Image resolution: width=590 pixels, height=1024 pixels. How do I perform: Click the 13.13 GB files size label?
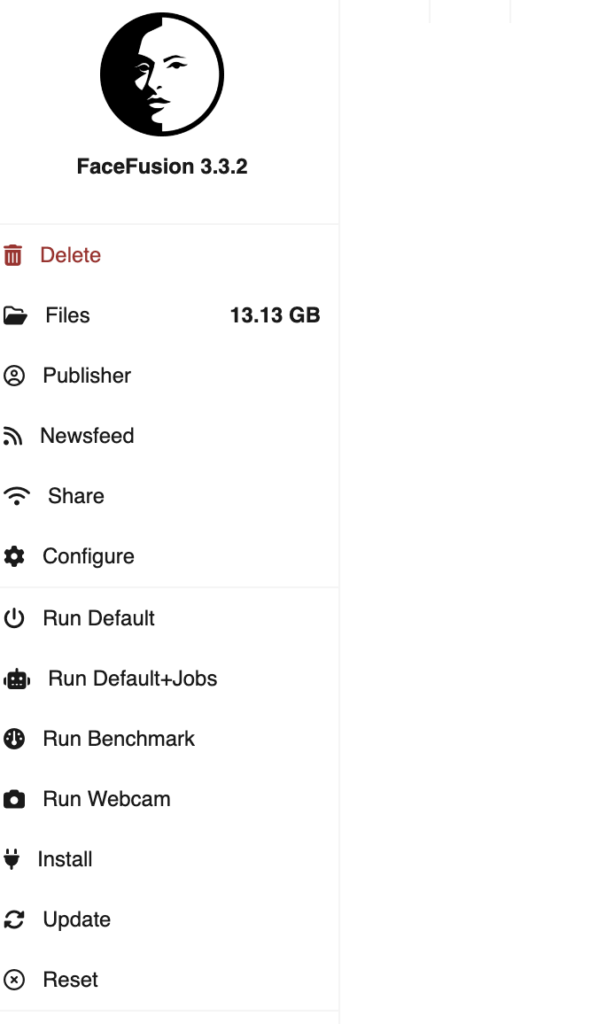[x=275, y=315]
